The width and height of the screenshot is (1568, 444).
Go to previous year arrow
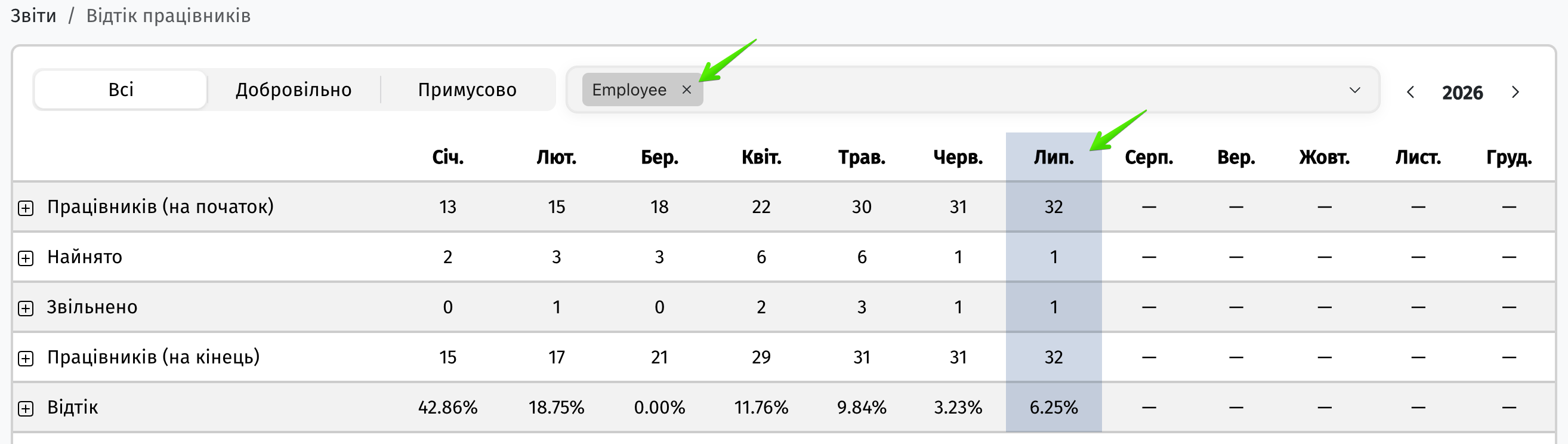point(1410,92)
